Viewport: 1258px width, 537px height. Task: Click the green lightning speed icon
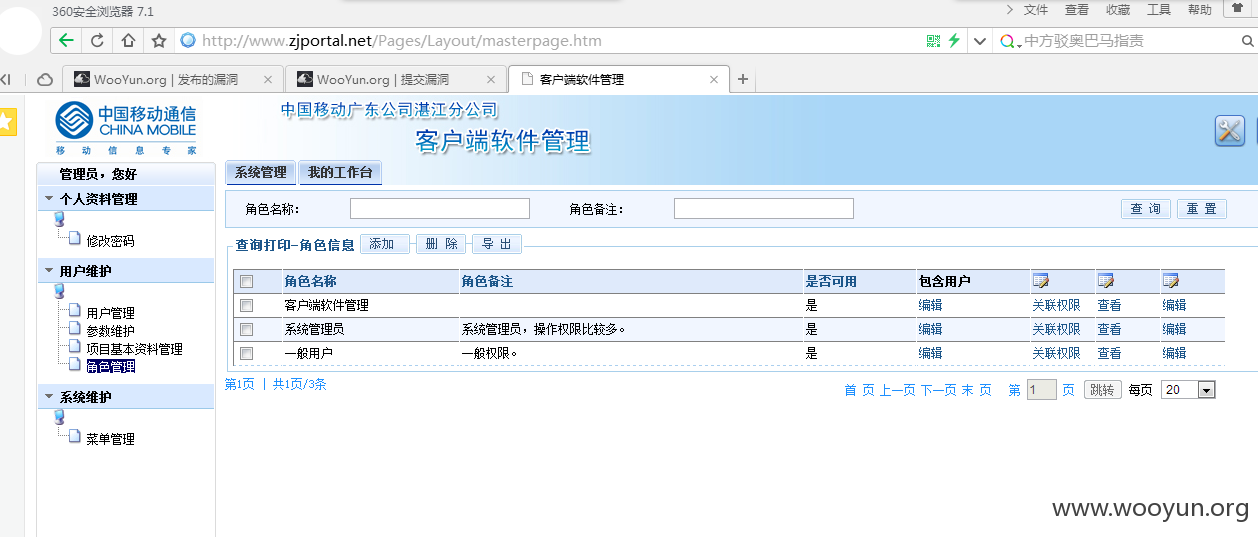click(x=954, y=41)
